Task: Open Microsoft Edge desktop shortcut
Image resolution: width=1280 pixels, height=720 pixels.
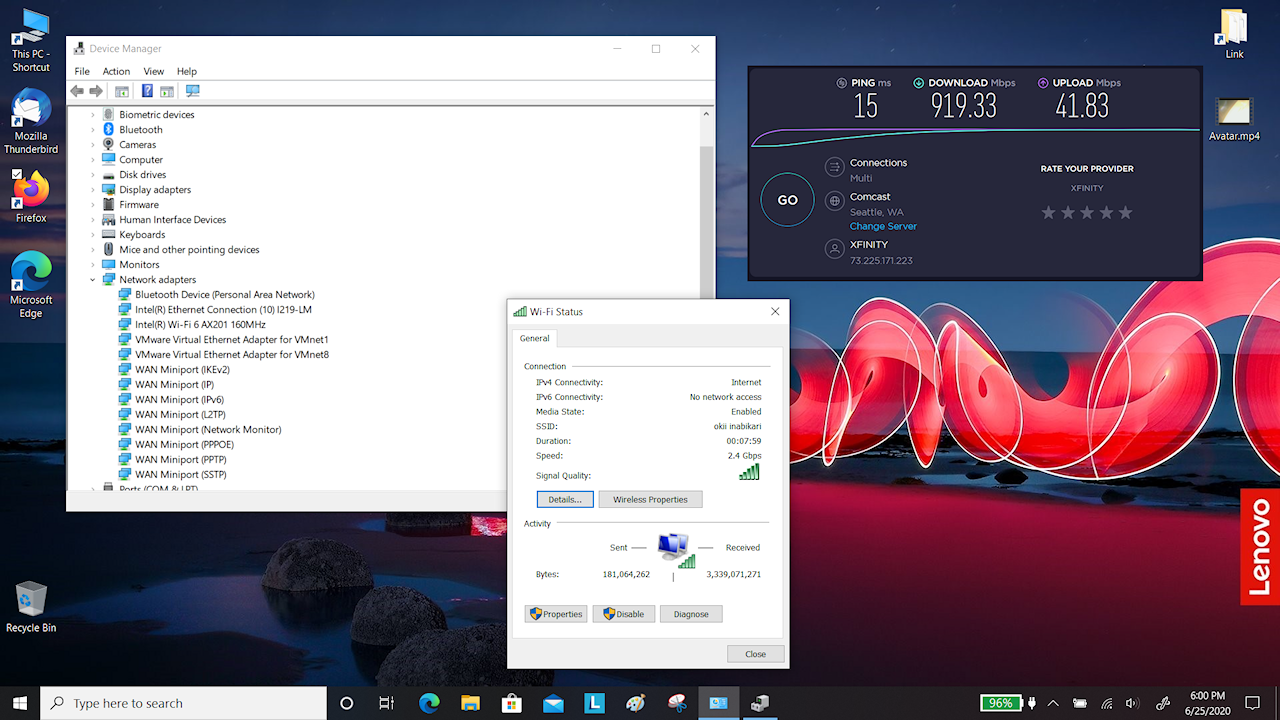Action: [x=31, y=285]
